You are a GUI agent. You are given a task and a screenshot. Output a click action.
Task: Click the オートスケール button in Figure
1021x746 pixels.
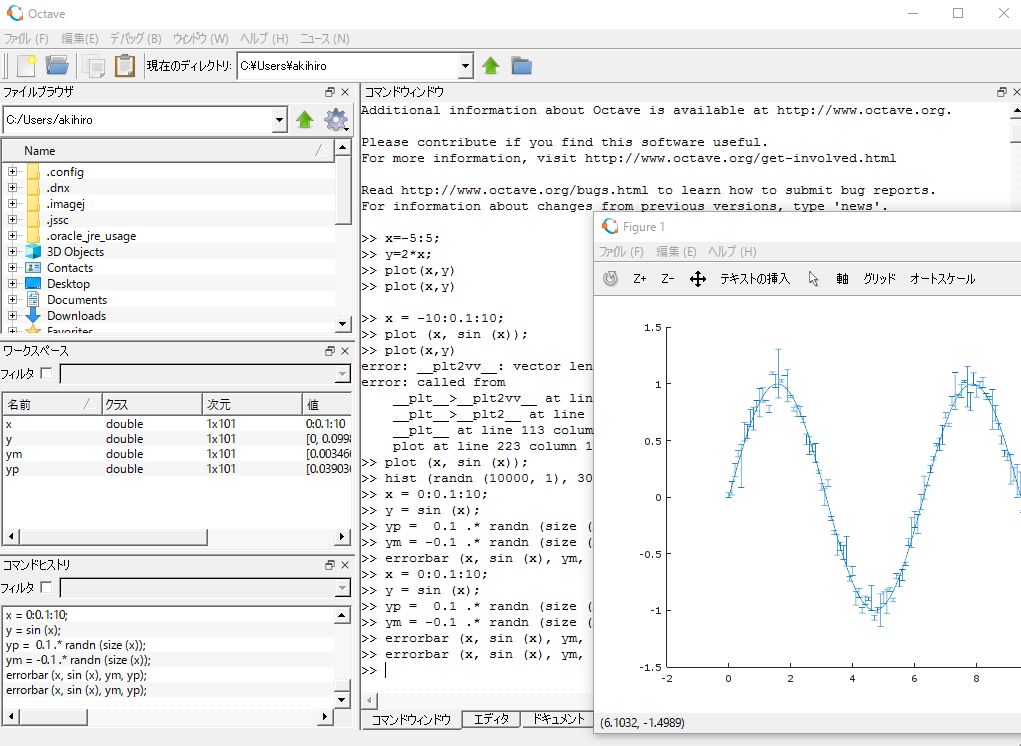click(x=941, y=279)
